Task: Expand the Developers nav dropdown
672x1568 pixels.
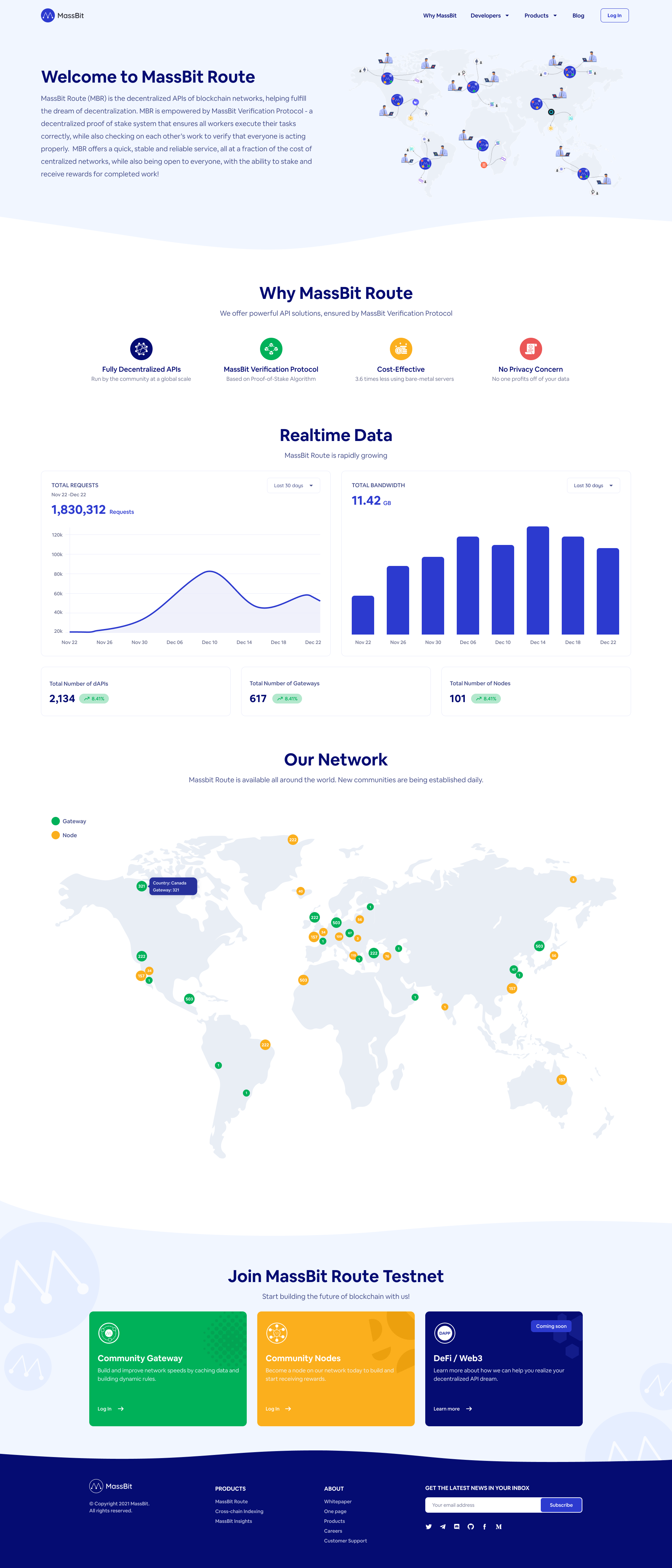Action: 489,16
